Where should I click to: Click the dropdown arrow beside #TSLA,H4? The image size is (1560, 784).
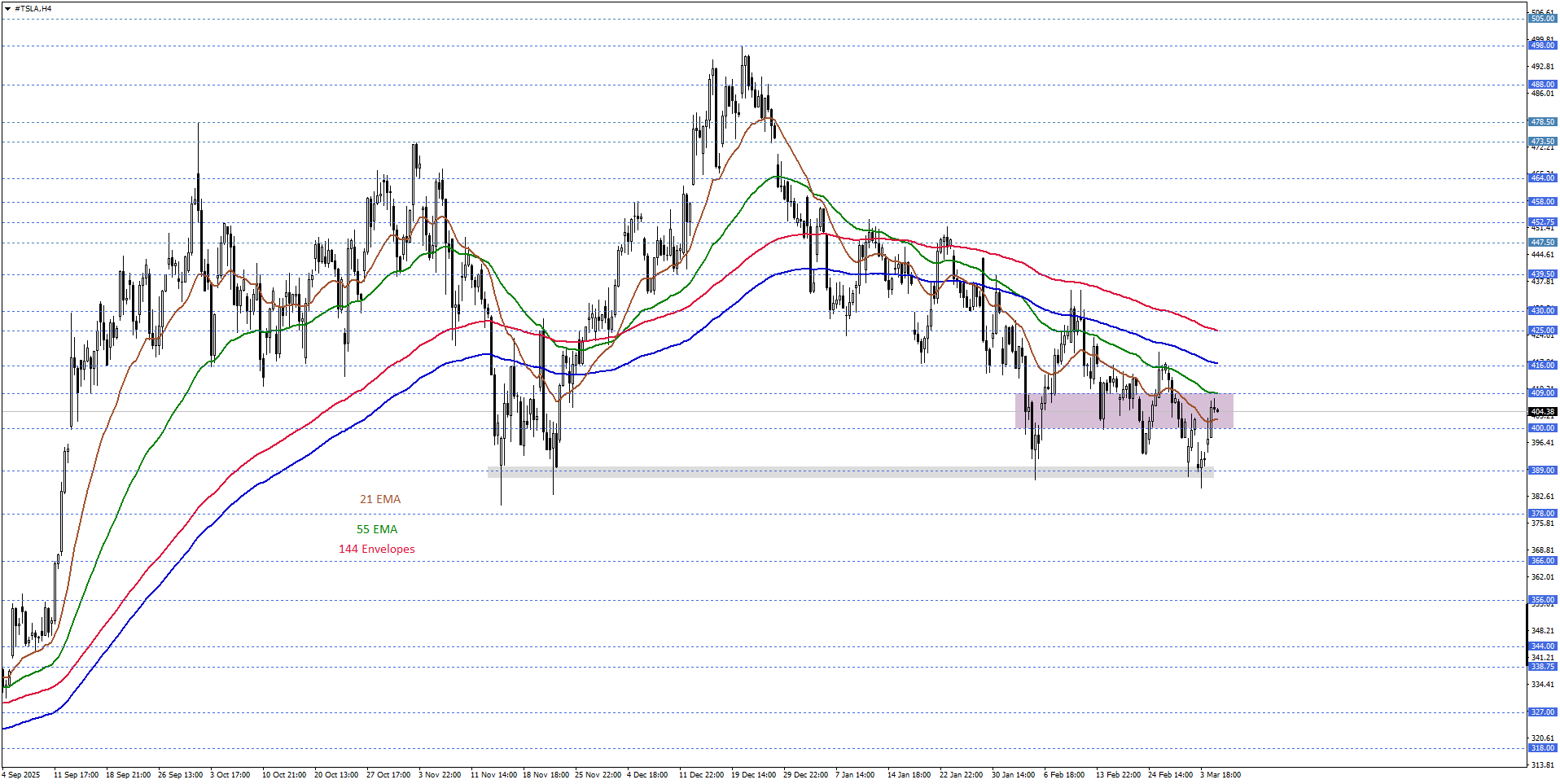(x=7, y=9)
